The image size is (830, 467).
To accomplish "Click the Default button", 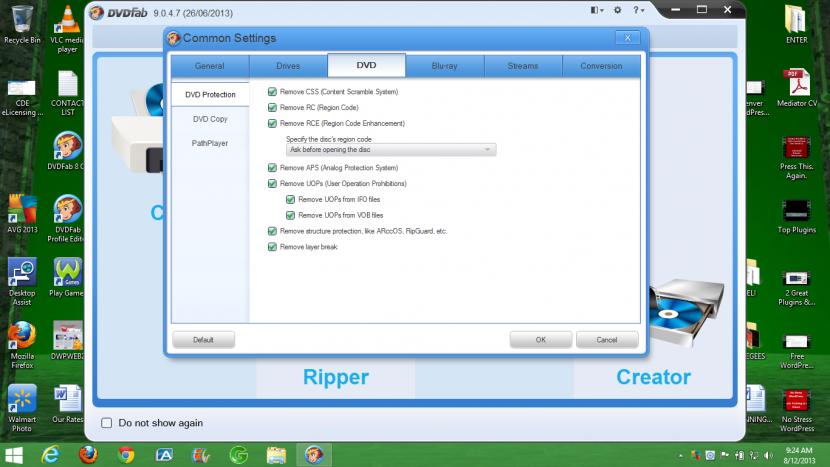I will pyautogui.click(x=203, y=340).
